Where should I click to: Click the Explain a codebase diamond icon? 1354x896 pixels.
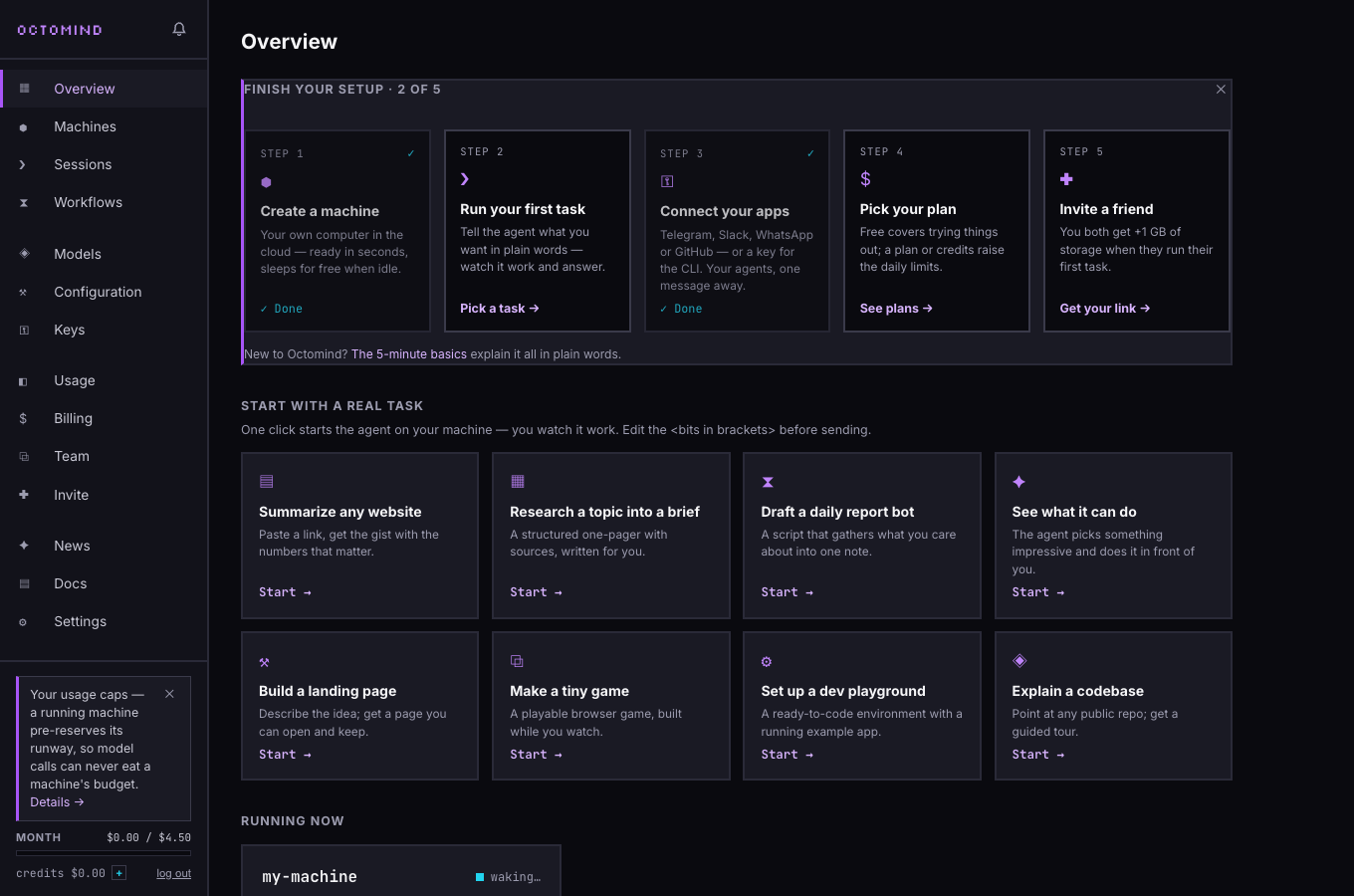[1018, 660]
